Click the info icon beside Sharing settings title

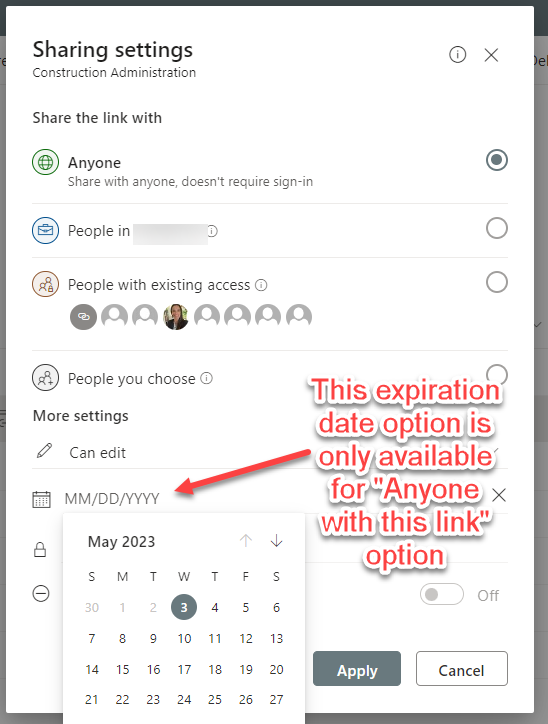coord(457,54)
